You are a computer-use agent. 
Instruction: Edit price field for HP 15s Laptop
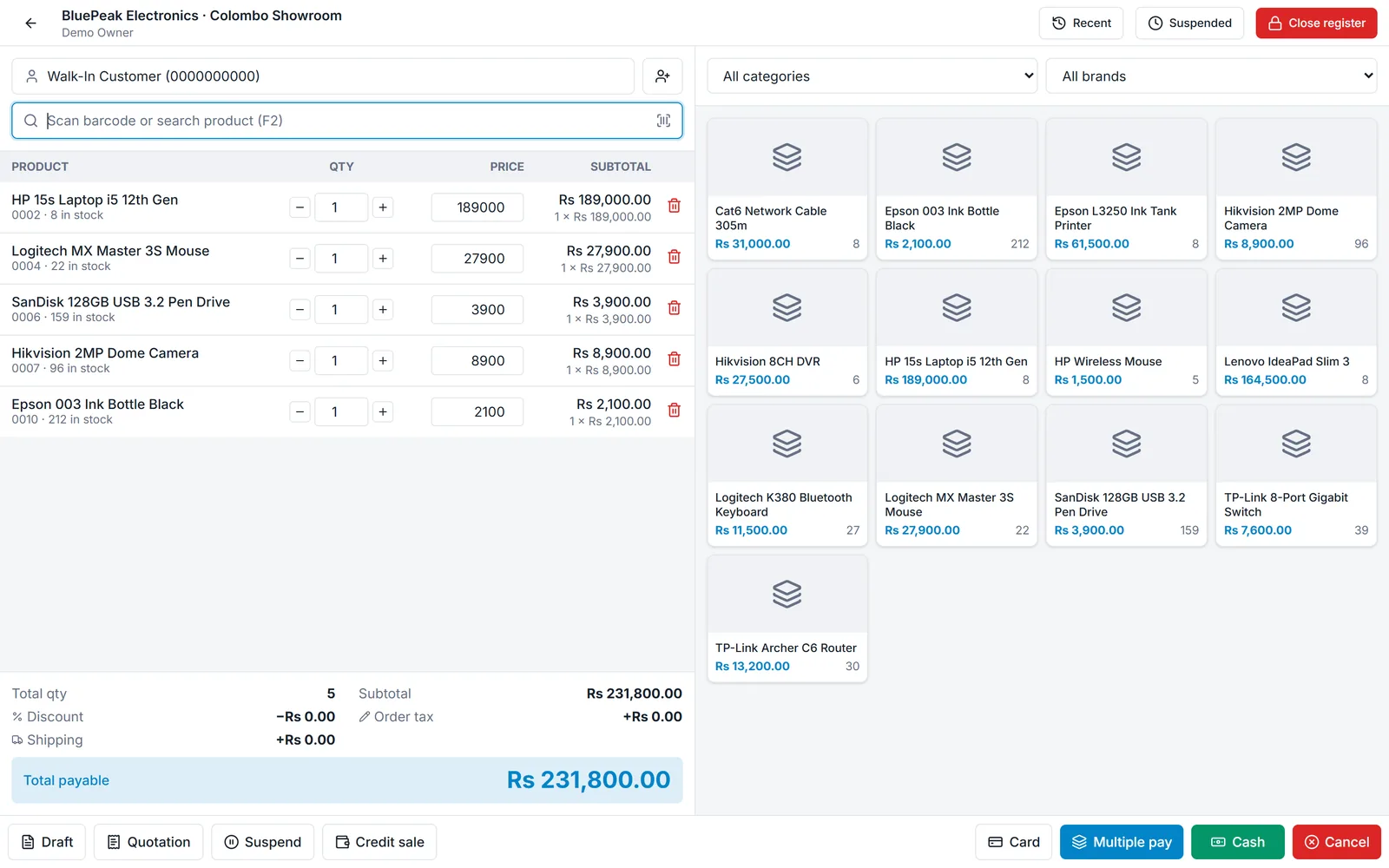(477, 207)
